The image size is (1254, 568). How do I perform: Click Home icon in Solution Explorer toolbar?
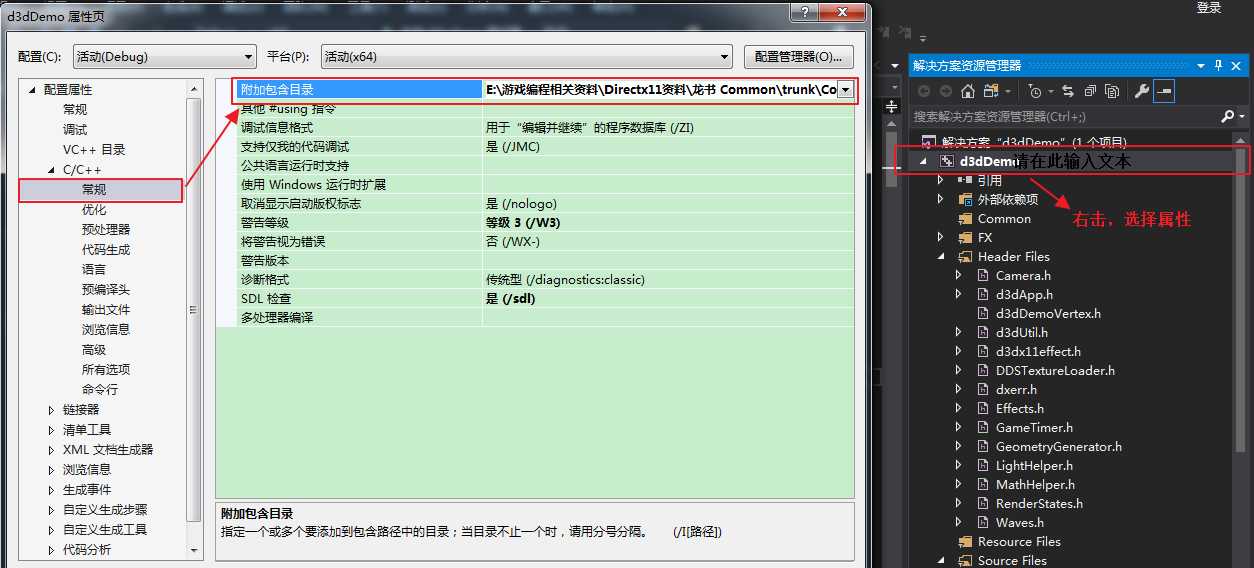coord(967,91)
